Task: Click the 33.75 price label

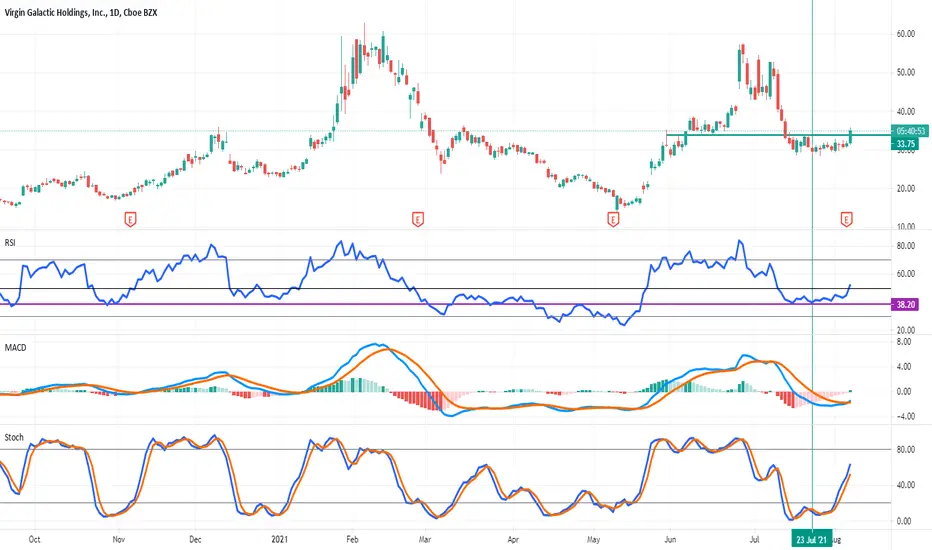Action: tap(905, 144)
